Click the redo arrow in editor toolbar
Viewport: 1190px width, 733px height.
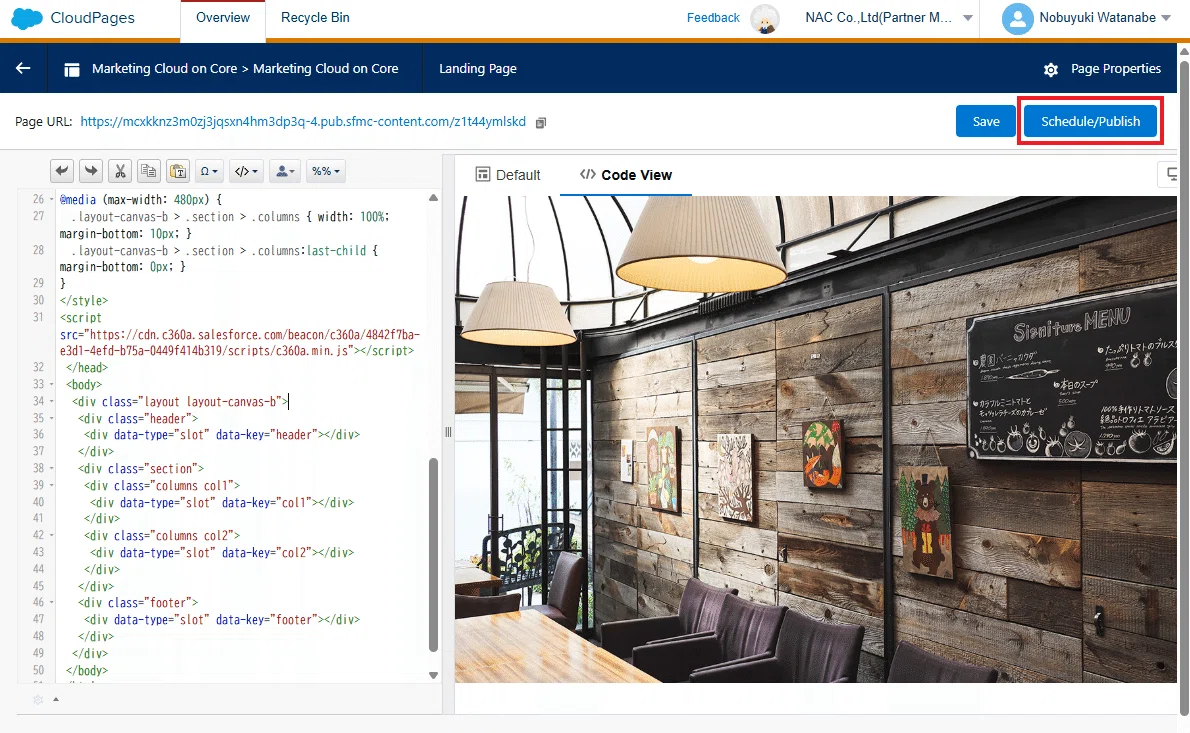click(91, 171)
